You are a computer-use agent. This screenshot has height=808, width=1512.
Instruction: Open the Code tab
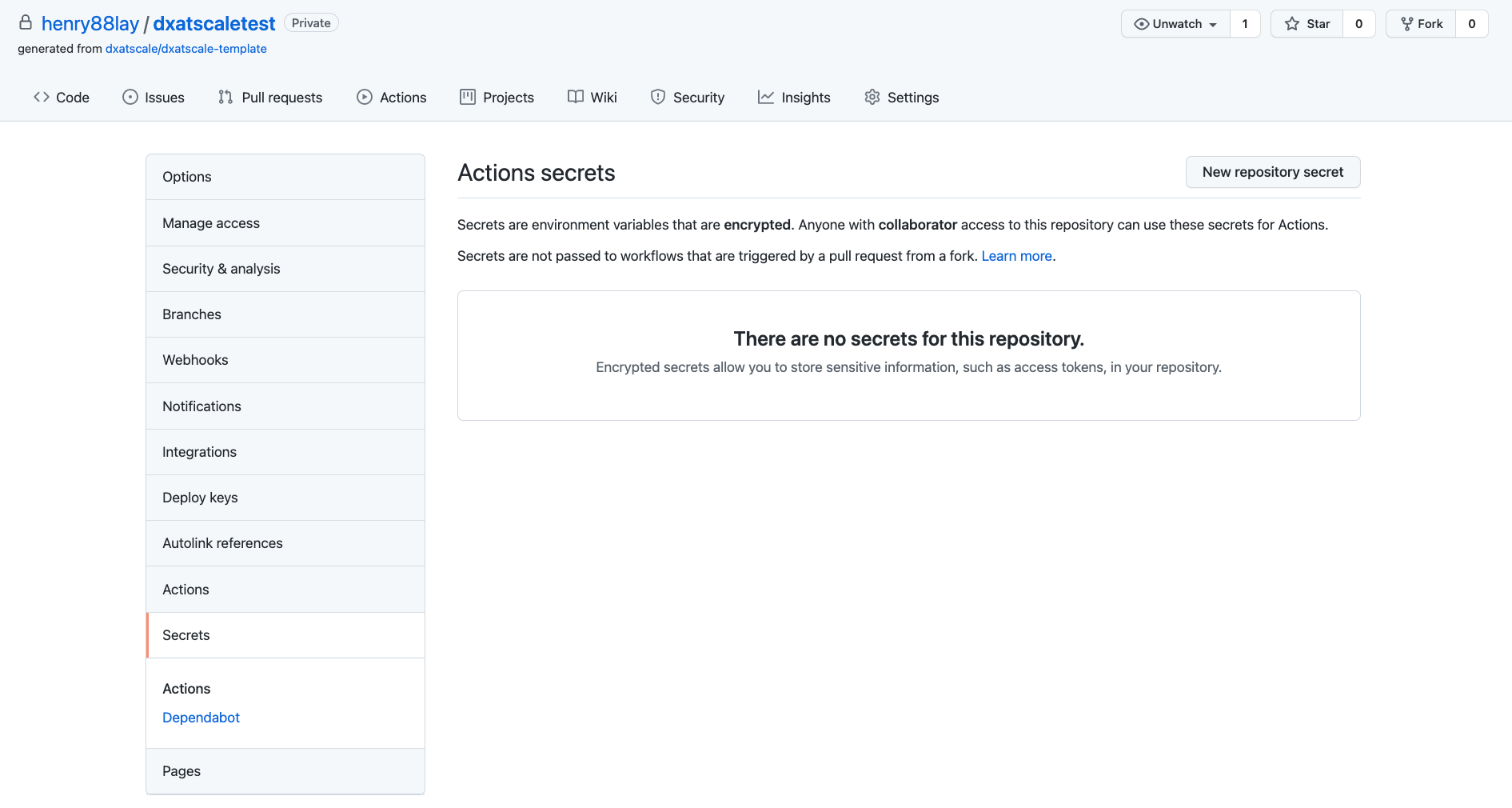(x=62, y=97)
